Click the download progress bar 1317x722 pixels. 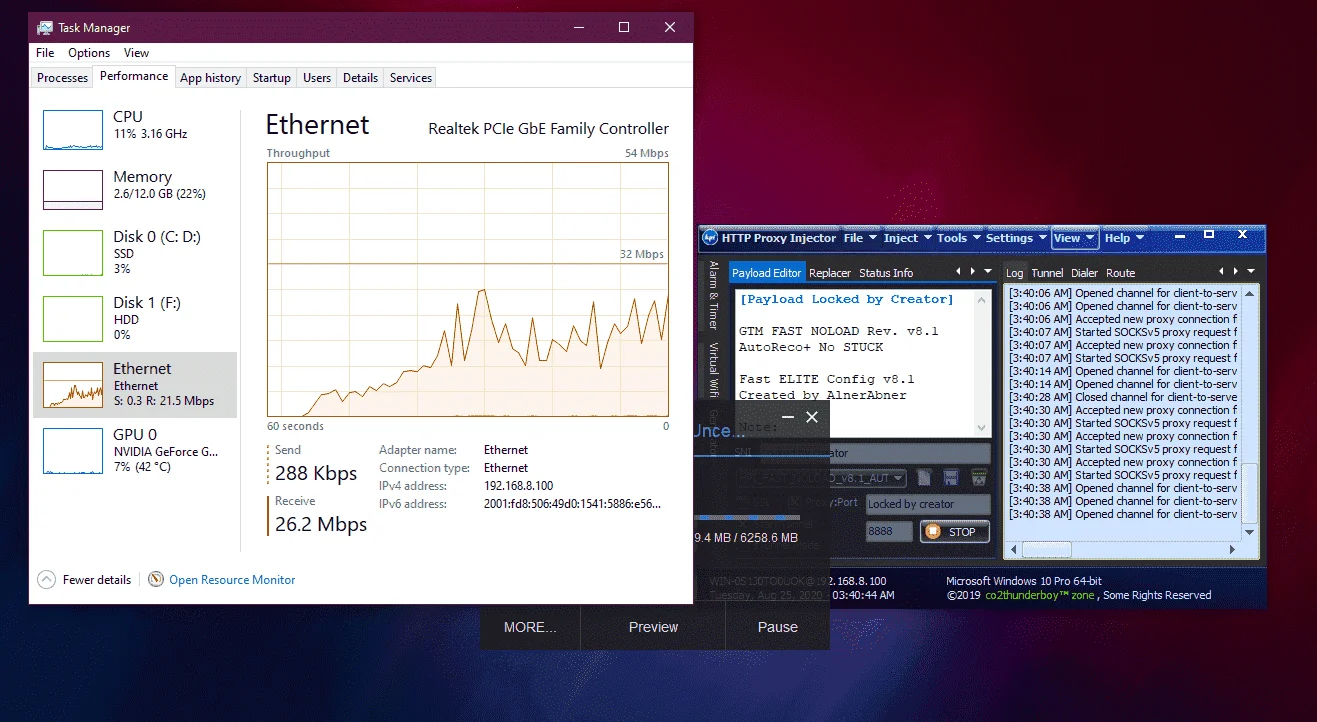(x=747, y=517)
